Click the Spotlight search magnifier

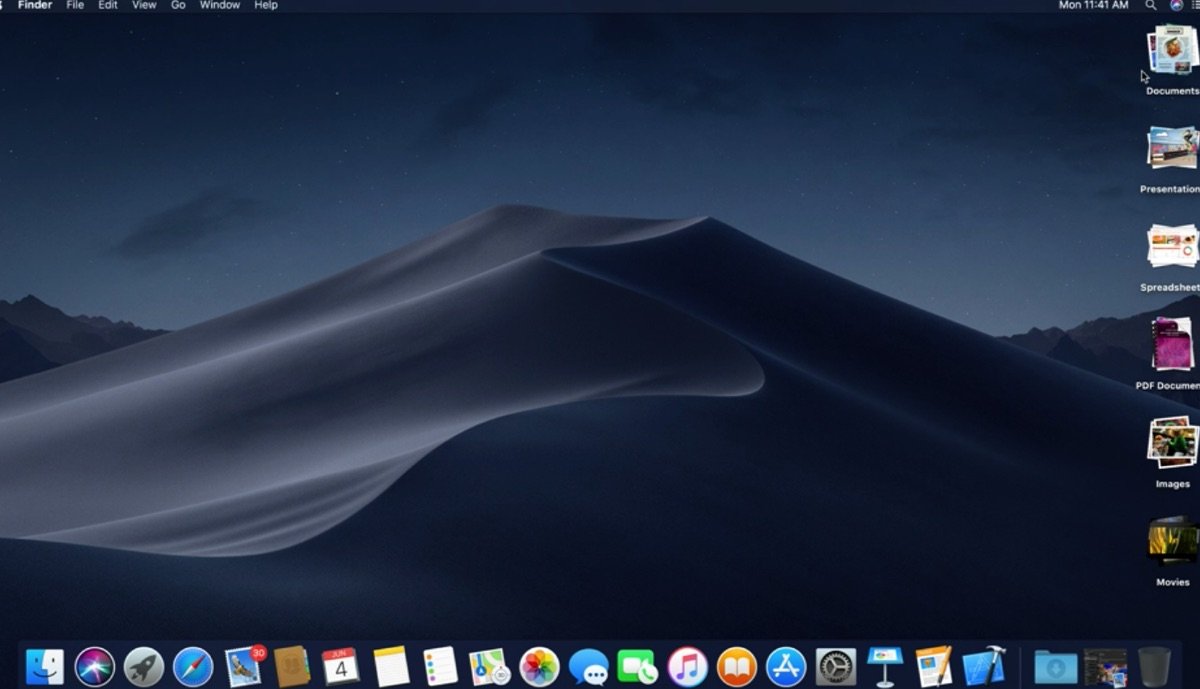coord(1151,5)
